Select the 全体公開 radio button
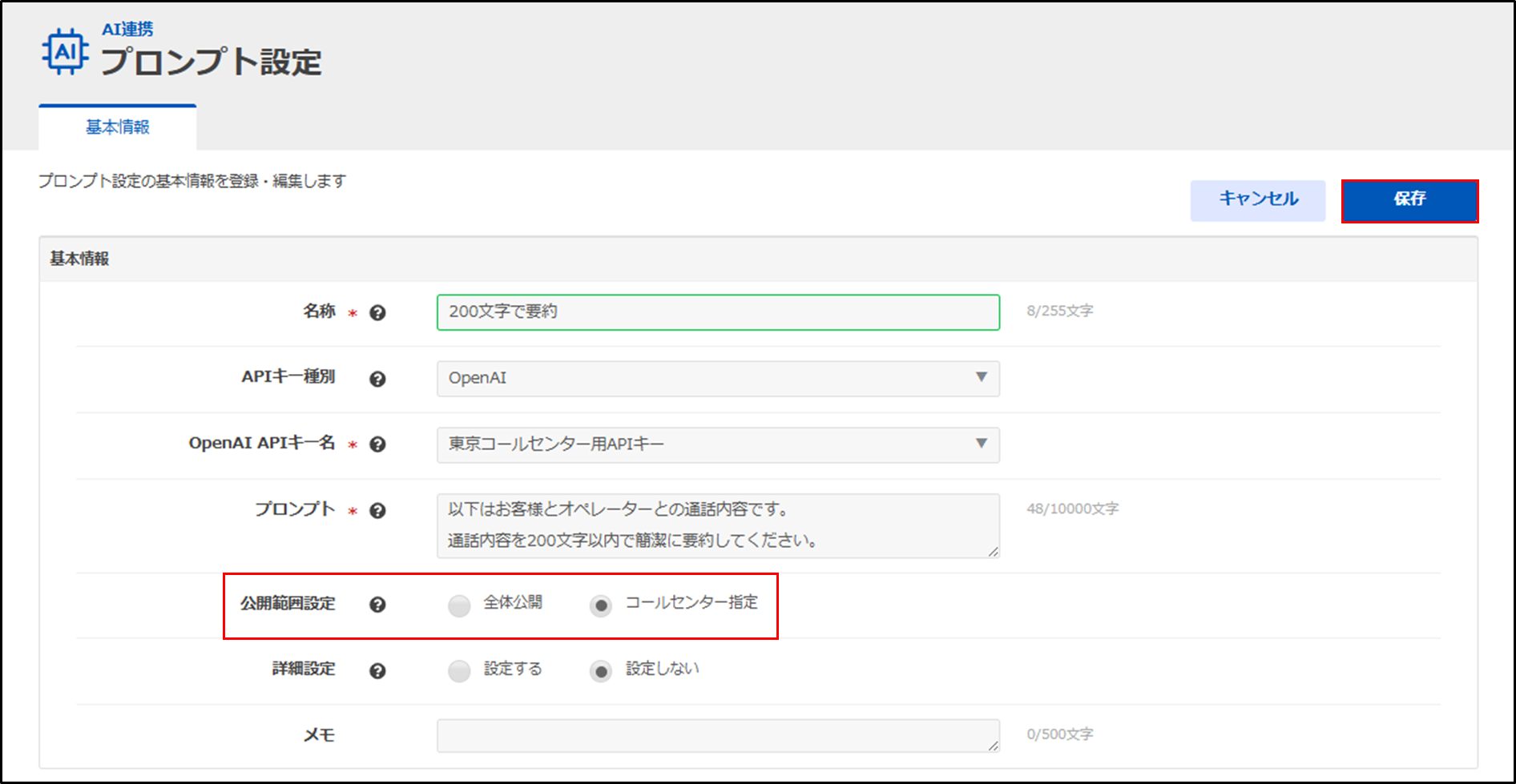The height and width of the screenshot is (784, 1516). [459, 605]
